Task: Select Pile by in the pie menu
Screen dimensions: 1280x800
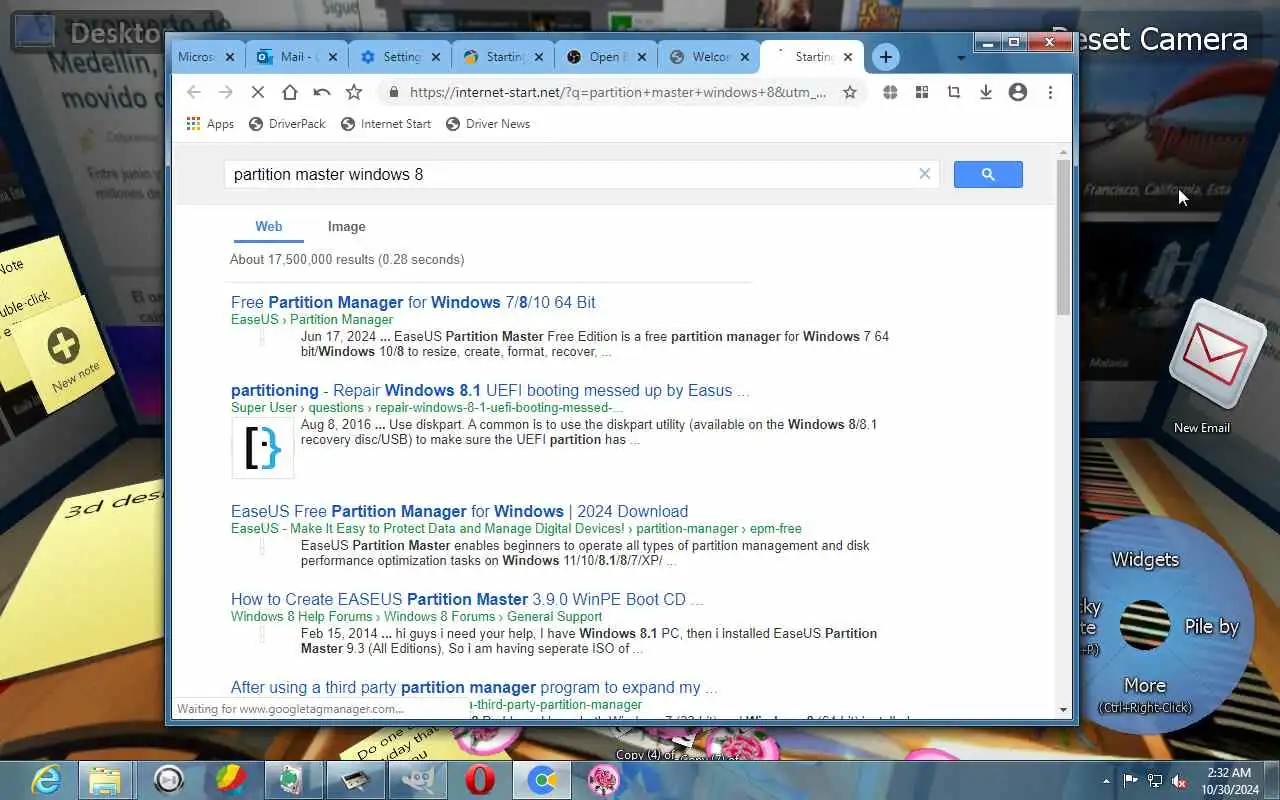Action: (1212, 627)
